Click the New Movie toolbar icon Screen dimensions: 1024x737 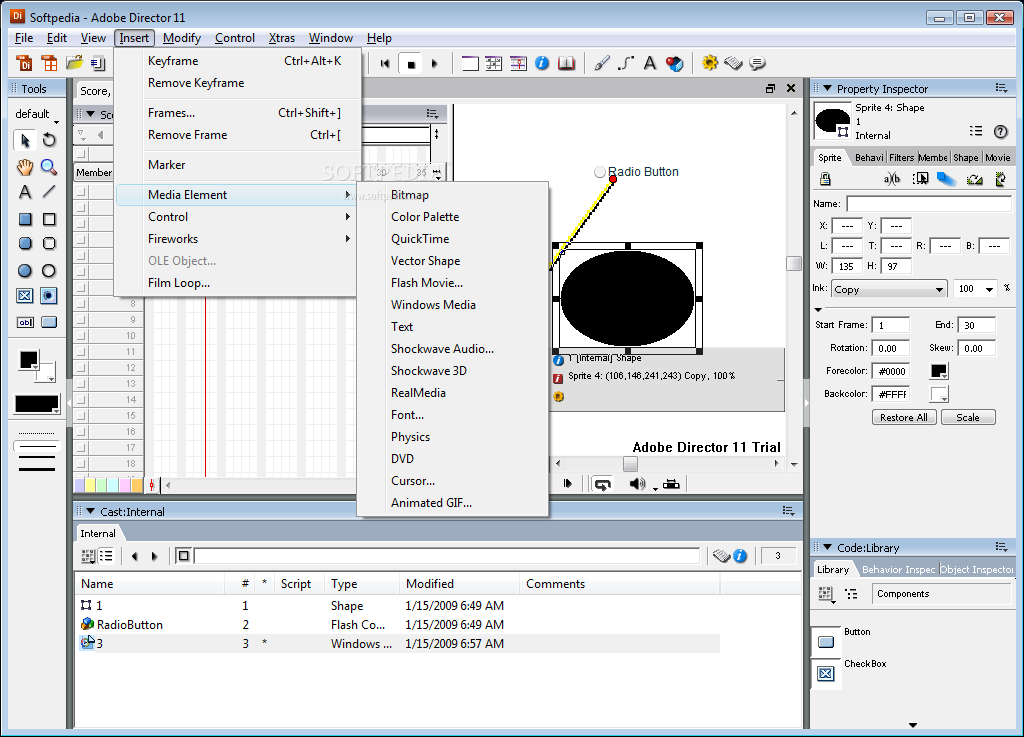[x=24, y=63]
